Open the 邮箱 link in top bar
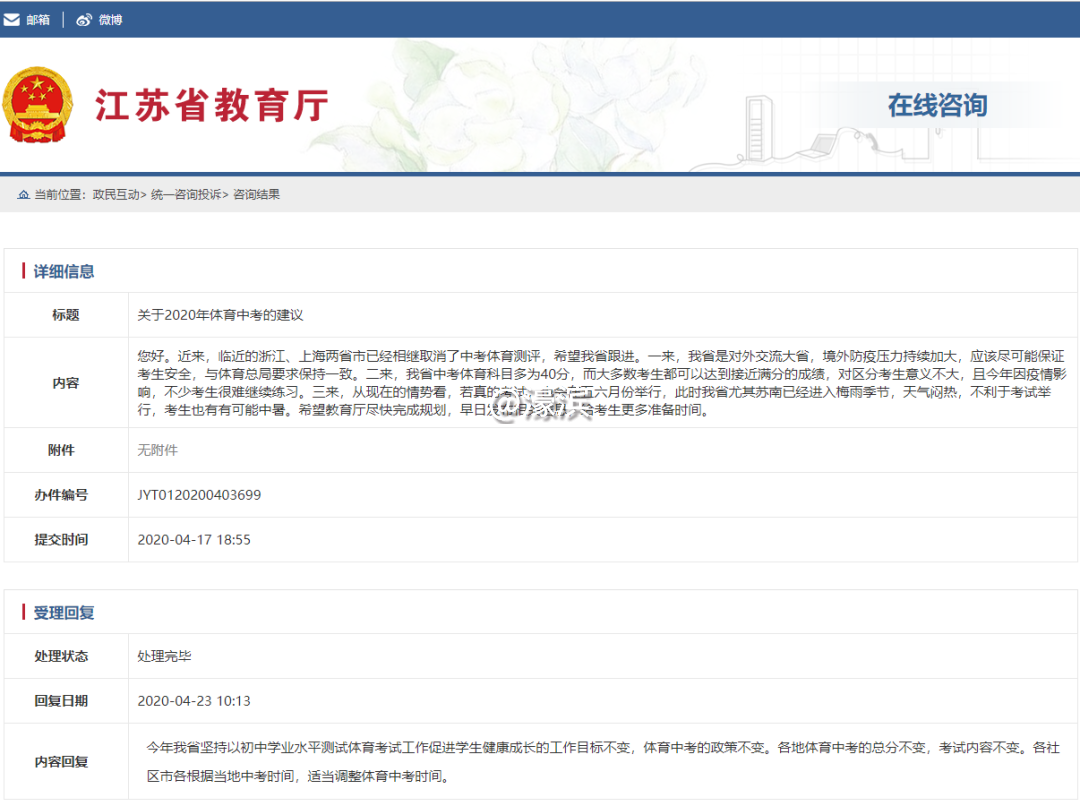This screenshot has width=1080, height=806. tap(38, 20)
